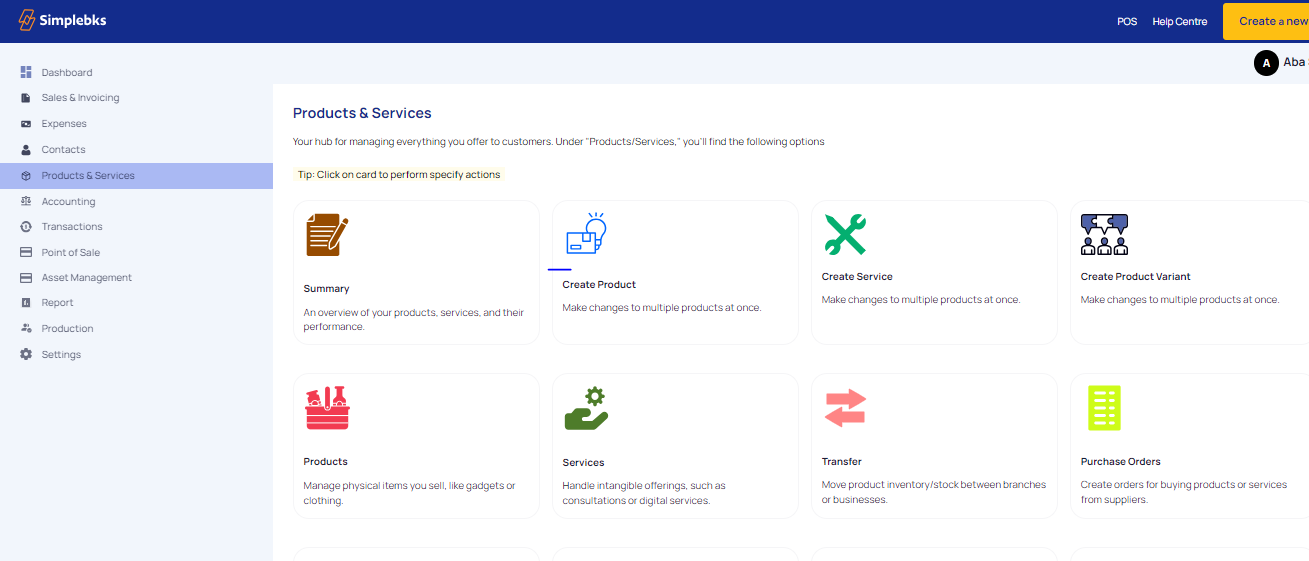
Task: Open the user avatar profile circle
Action: pyautogui.click(x=1266, y=63)
